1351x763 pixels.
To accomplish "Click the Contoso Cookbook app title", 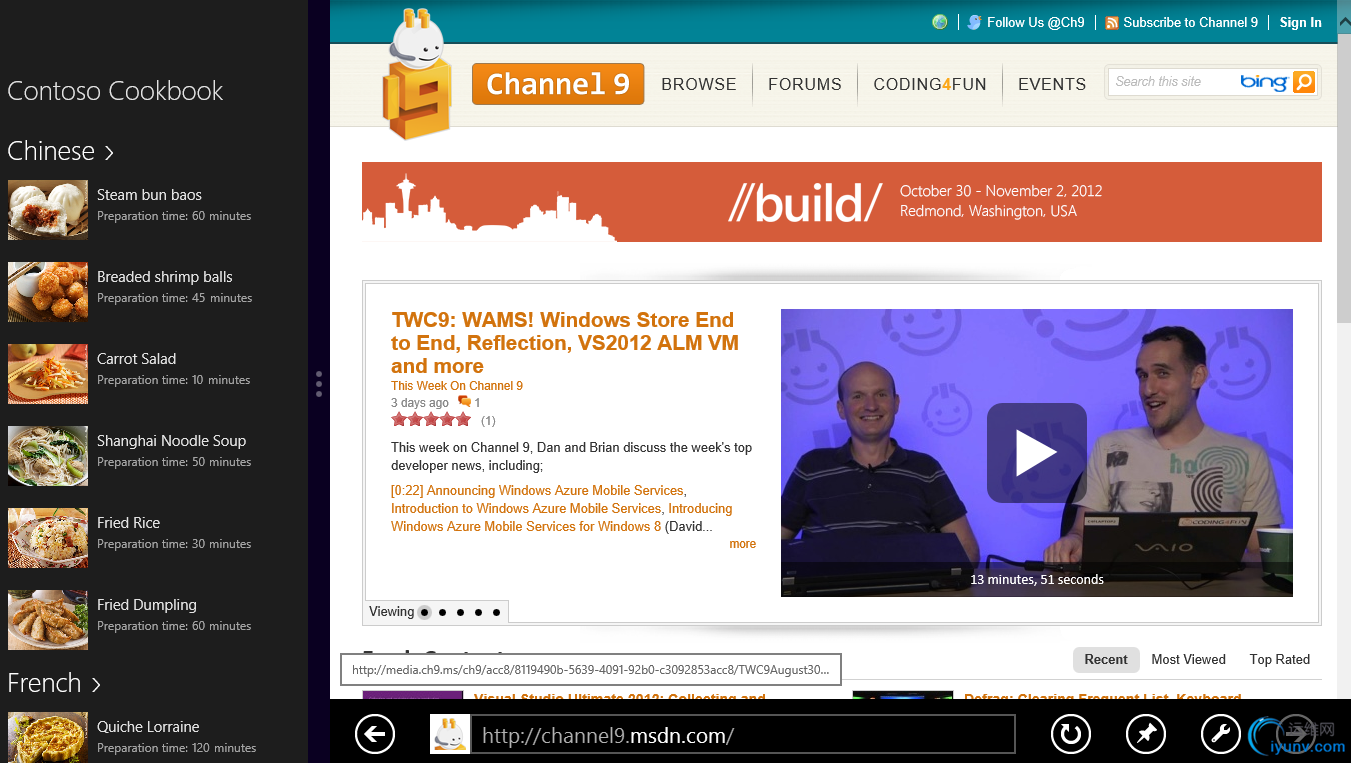I will 115,91.
